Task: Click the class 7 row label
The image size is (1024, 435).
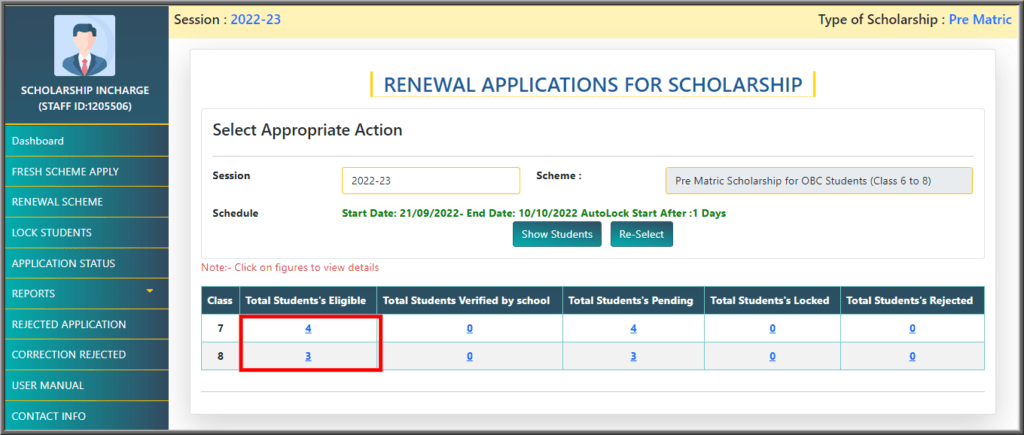Action: point(221,329)
